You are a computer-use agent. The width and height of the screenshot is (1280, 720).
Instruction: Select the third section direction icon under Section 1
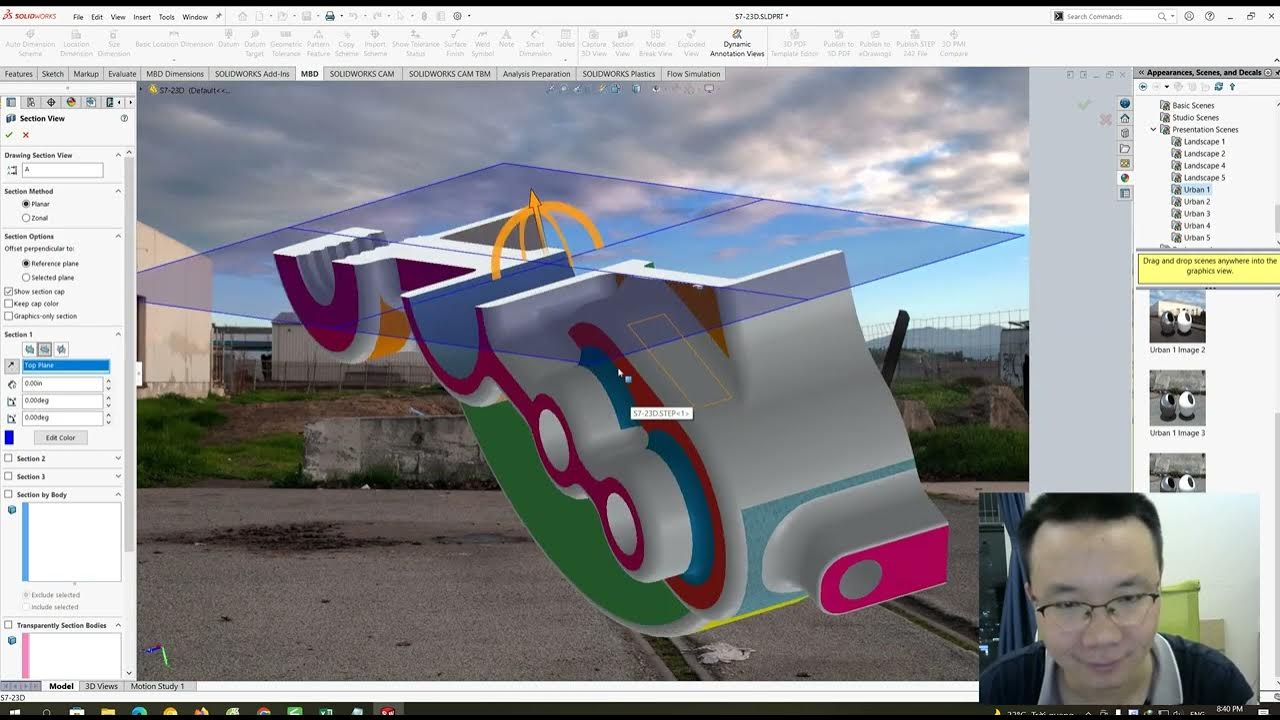(x=61, y=349)
